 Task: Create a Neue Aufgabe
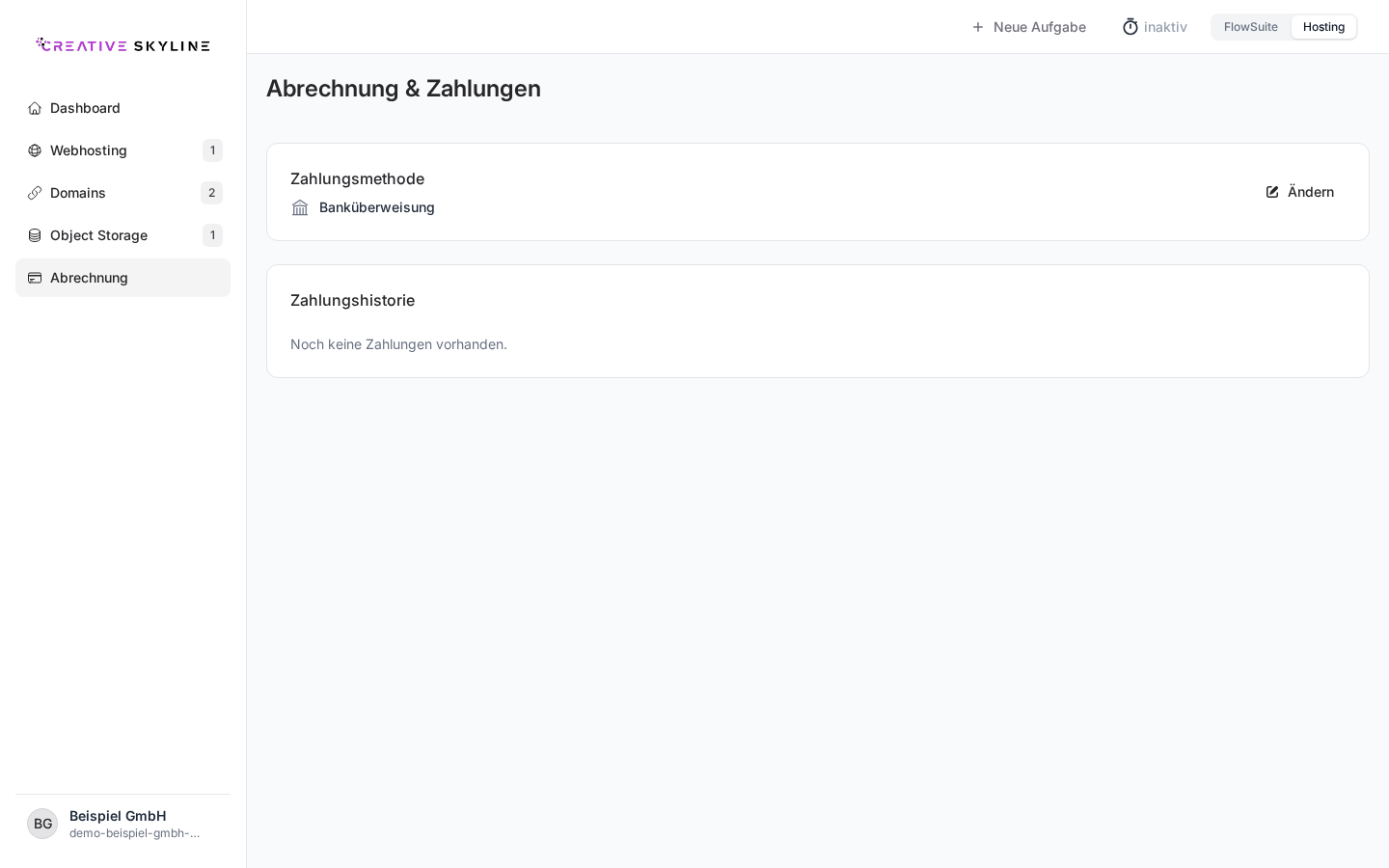coord(1029,27)
